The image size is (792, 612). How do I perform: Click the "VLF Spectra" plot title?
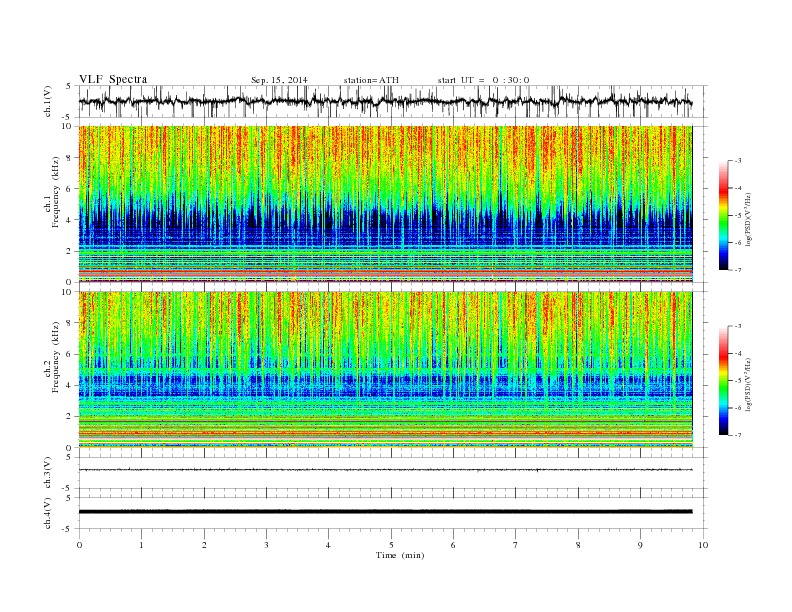click(x=113, y=79)
